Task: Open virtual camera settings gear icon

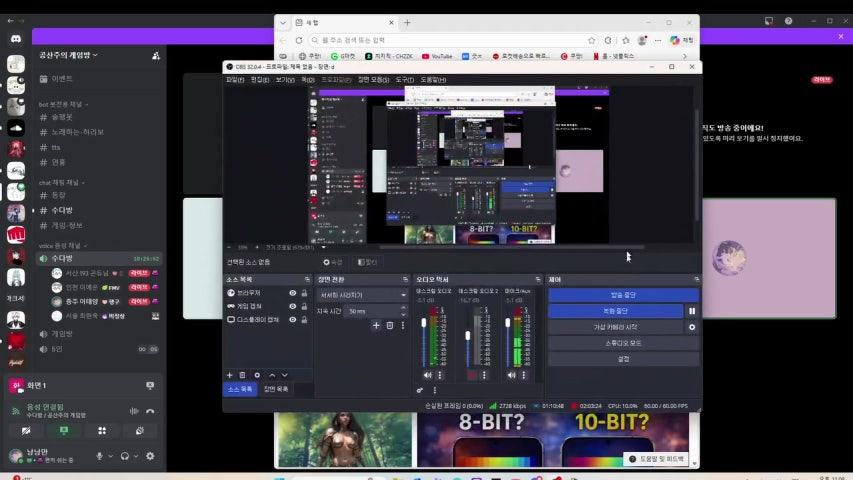Action: coord(691,327)
